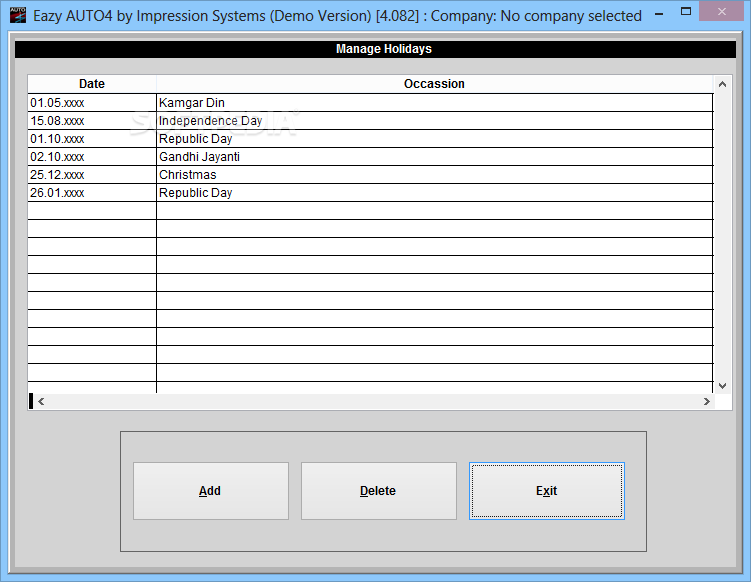Select Republic Day in the 26.01.xxxx row

434,193
